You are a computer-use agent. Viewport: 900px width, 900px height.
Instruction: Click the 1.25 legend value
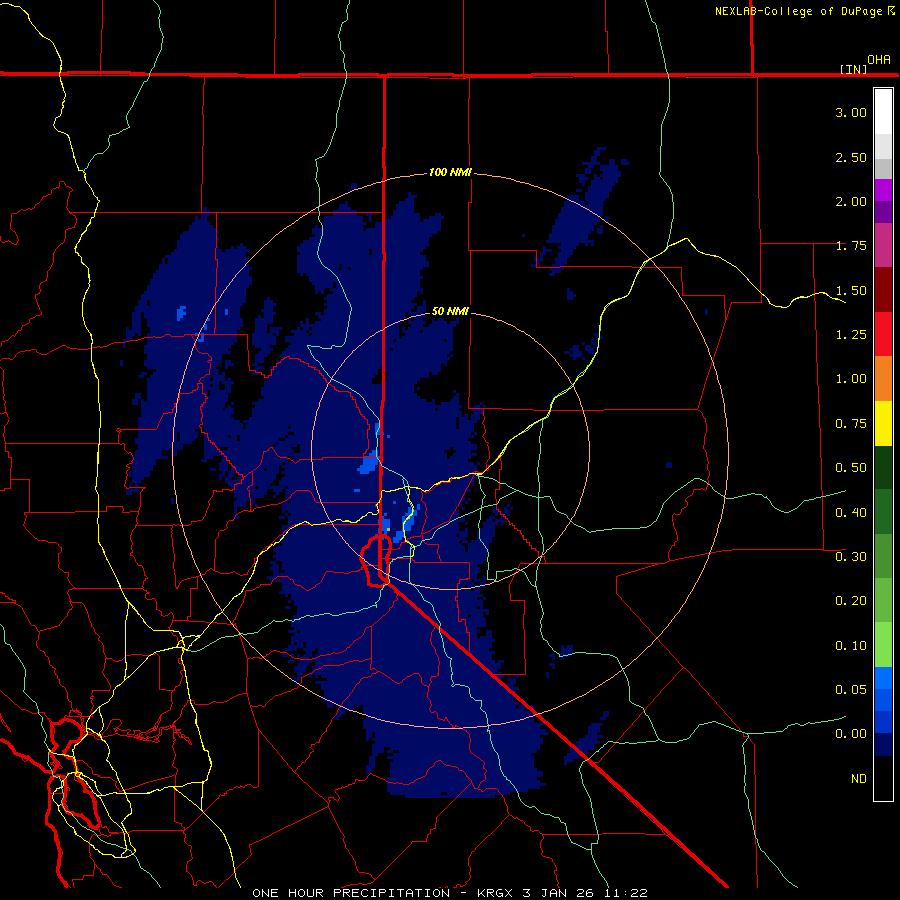click(851, 335)
